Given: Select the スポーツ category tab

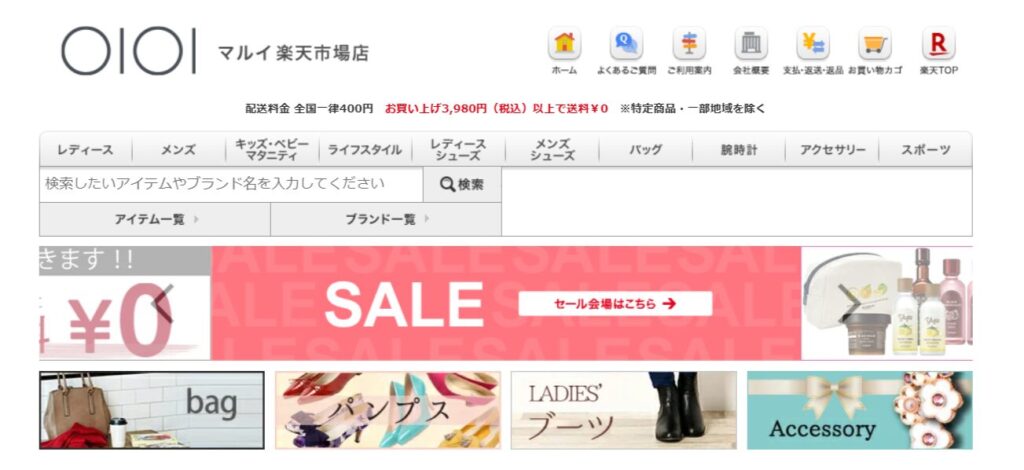Looking at the screenshot, I should point(925,149).
